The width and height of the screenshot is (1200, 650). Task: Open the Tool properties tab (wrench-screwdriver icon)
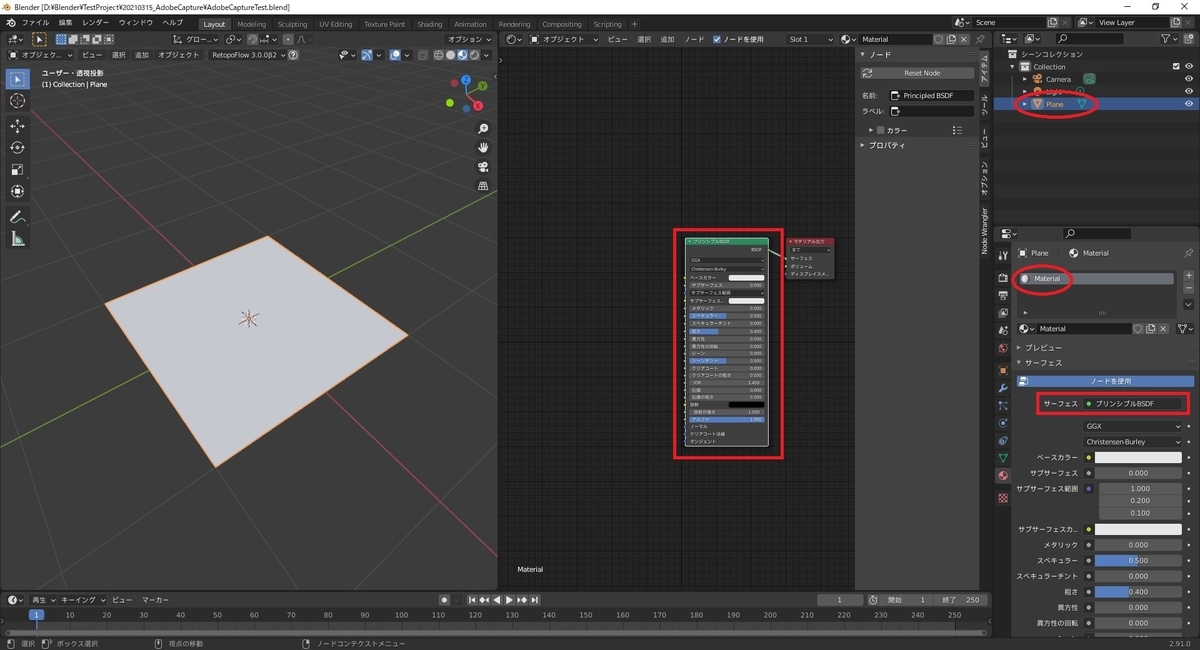click(x=1003, y=257)
